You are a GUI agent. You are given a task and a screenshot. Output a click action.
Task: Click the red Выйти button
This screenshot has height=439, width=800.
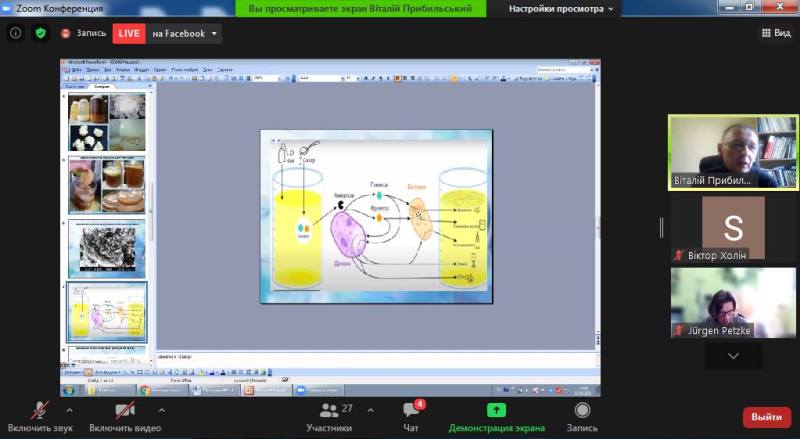click(x=766, y=417)
